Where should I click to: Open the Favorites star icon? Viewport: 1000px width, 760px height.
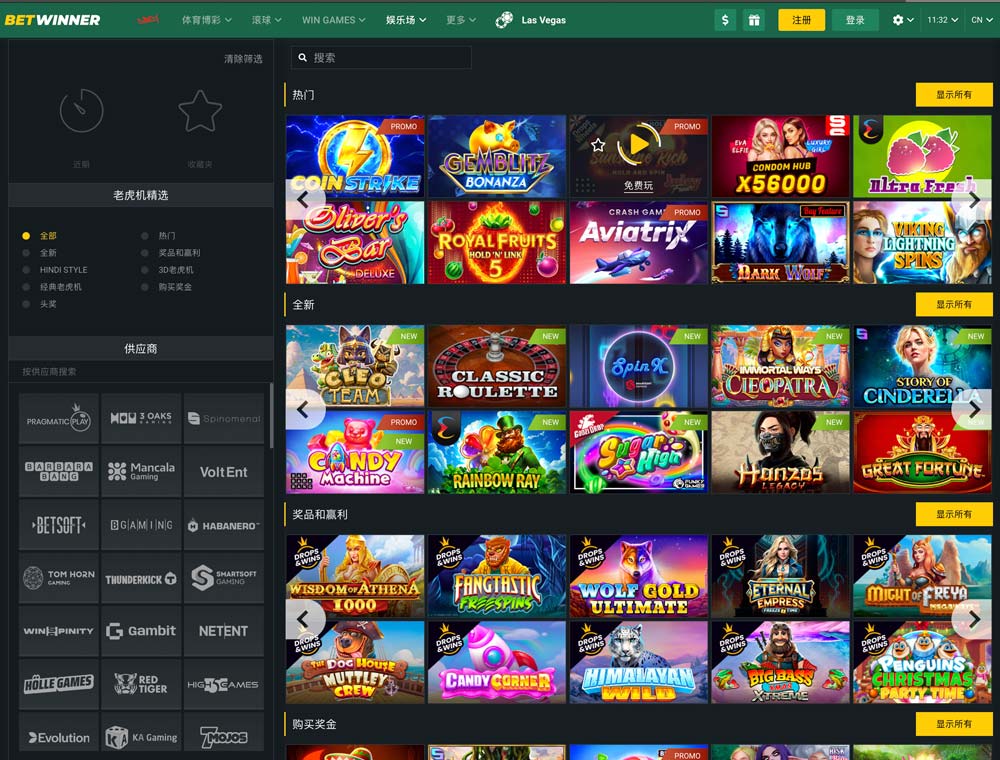[x=200, y=111]
